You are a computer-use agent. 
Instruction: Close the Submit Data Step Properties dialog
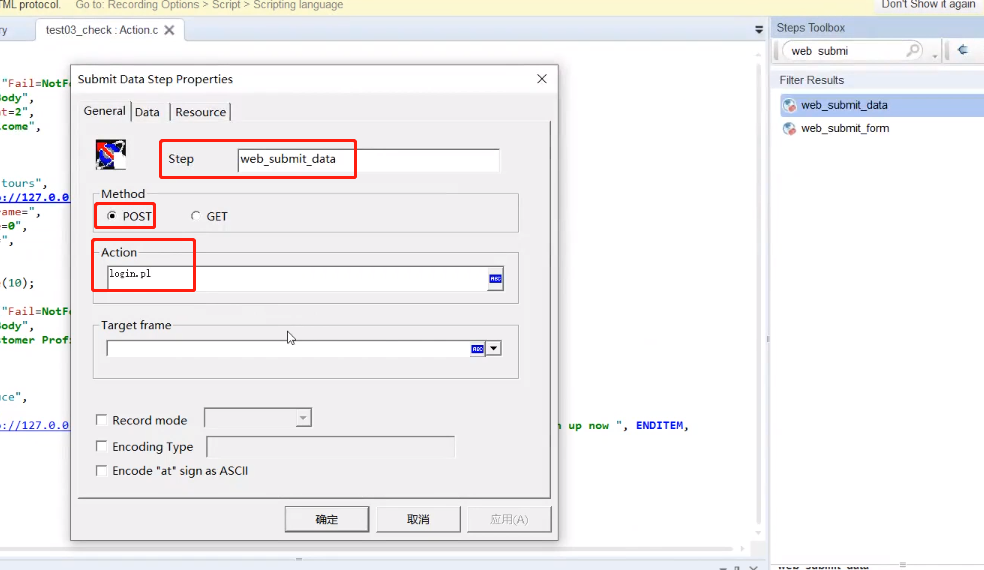click(542, 78)
